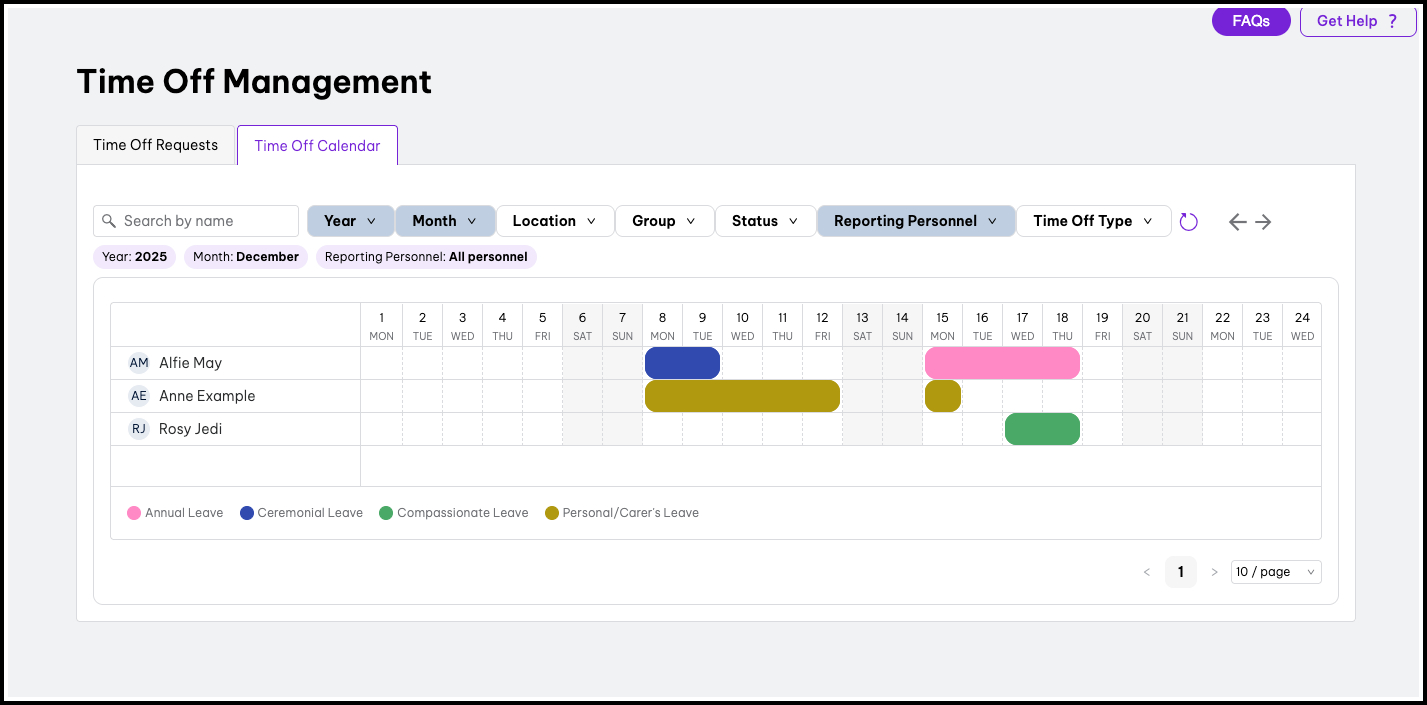The width and height of the screenshot is (1427, 705).
Task: Select Rosy Jedi's green Compassionate Leave block
Action: pyautogui.click(x=1042, y=429)
